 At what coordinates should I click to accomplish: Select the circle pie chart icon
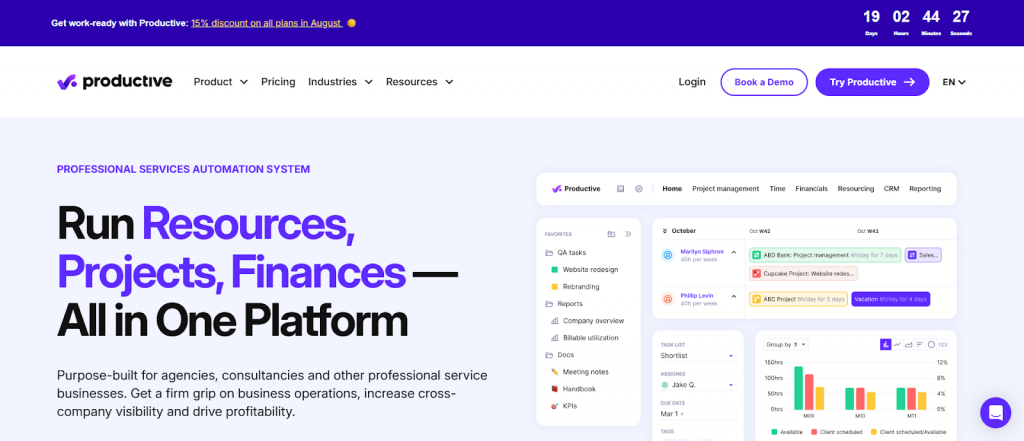931,344
